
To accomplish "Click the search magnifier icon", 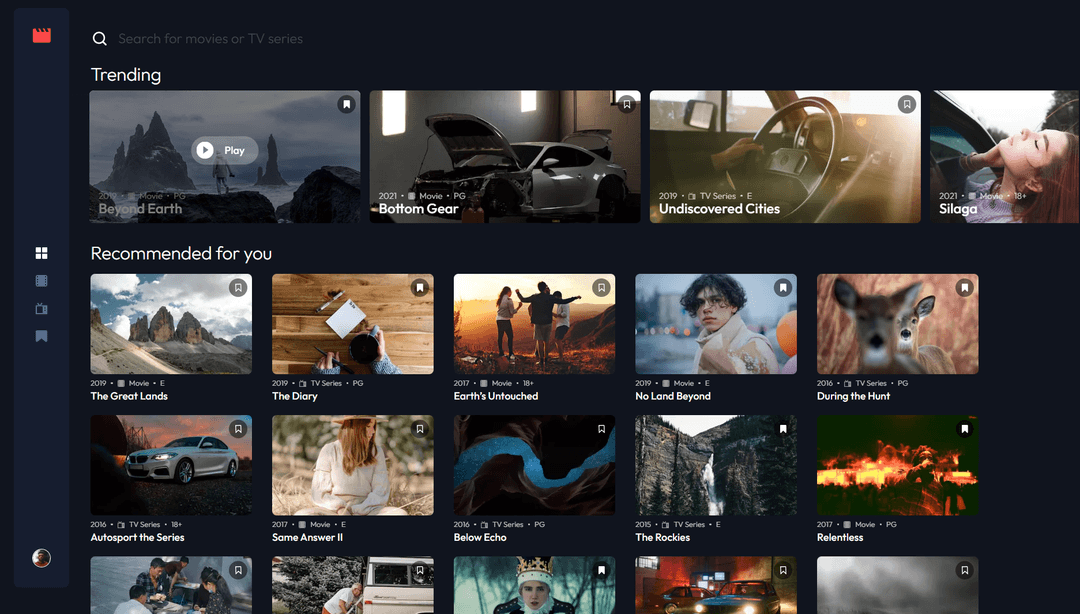I will (100, 39).
